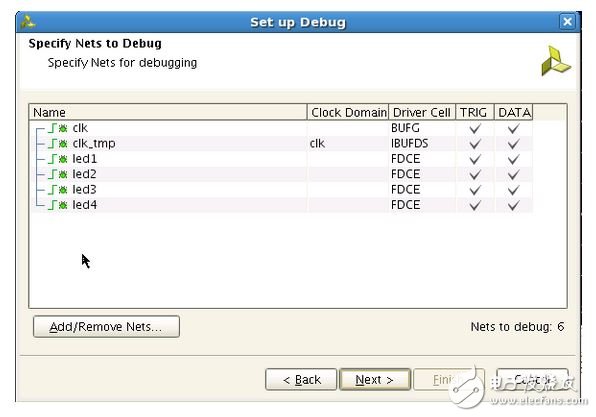Viewport: 596px width, 417px height.
Task: Go to the Next wizard step
Action: (x=375, y=379)
